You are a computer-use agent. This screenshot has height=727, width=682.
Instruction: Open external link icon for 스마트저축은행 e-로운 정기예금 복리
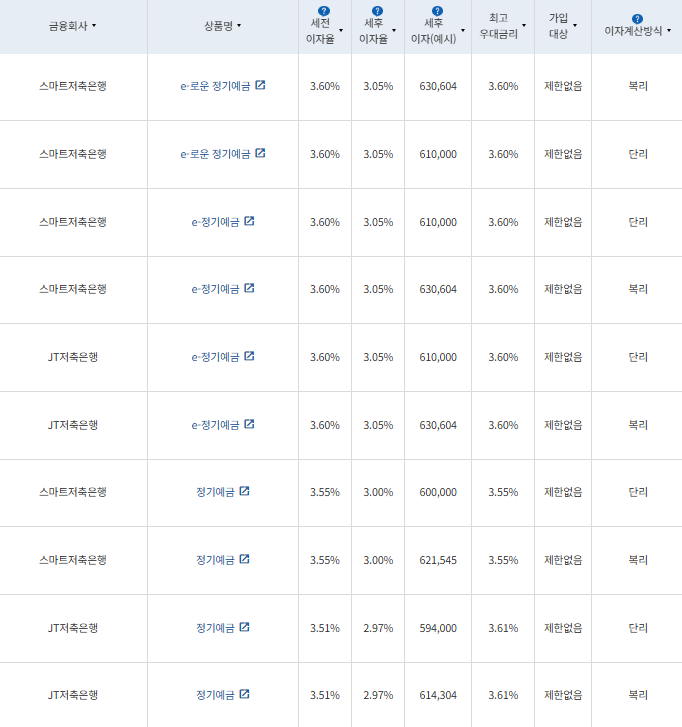click(x=260, y=85)
